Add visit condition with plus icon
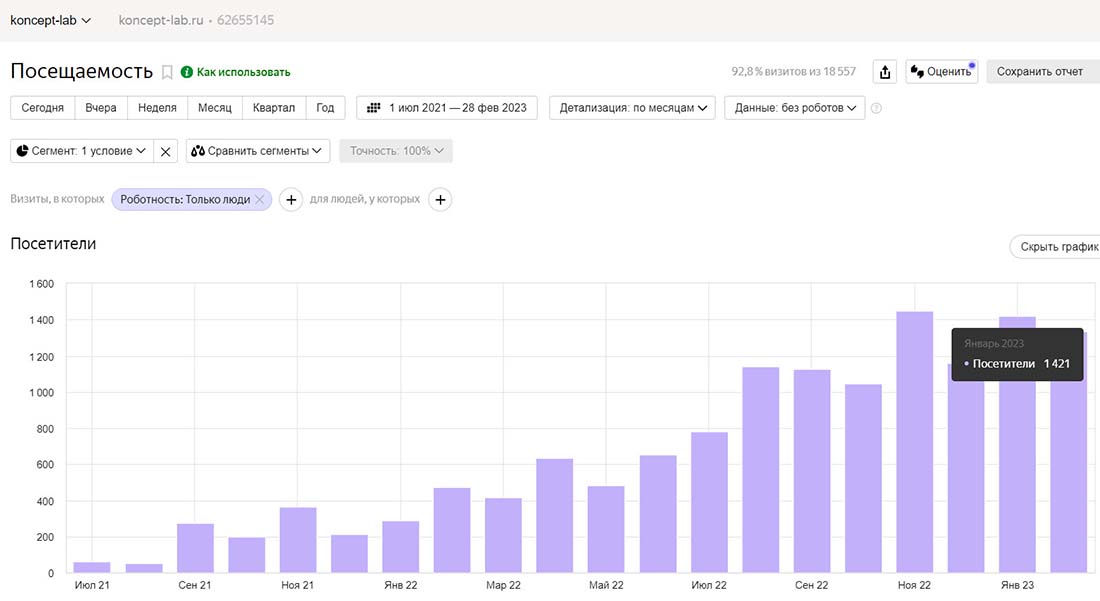Viewport: 1100px width, 601px height. (x=290, y=200)
